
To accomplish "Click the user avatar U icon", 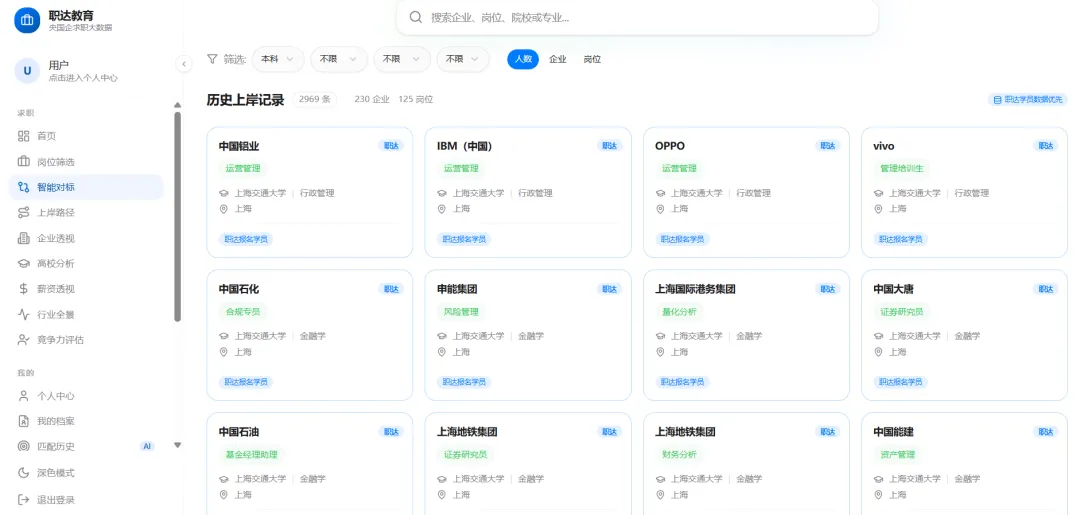I will coord(28,70).
